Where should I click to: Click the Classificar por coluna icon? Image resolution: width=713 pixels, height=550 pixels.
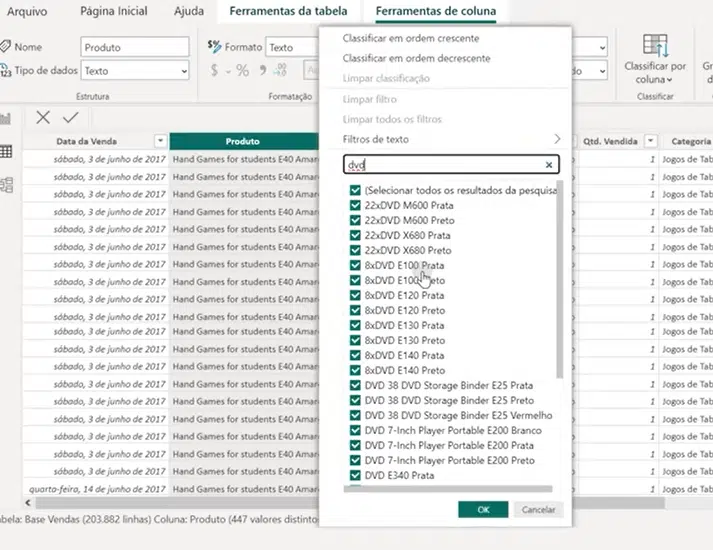click(655, 45)
